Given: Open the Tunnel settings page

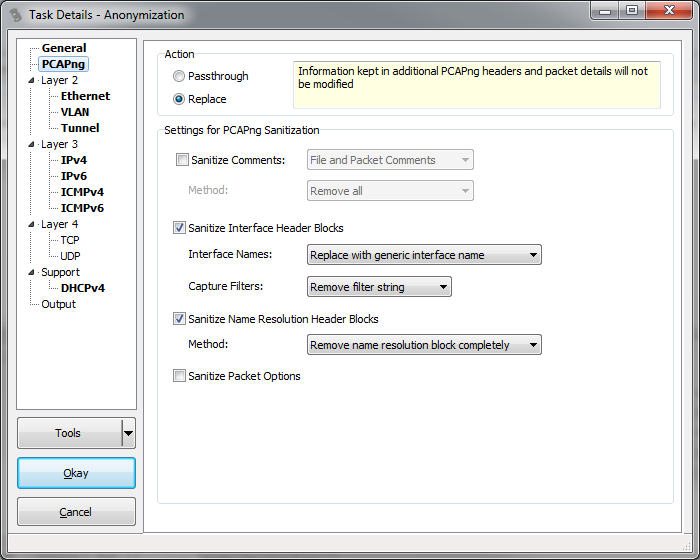Looking at the screenshot, I should (80, 128).
